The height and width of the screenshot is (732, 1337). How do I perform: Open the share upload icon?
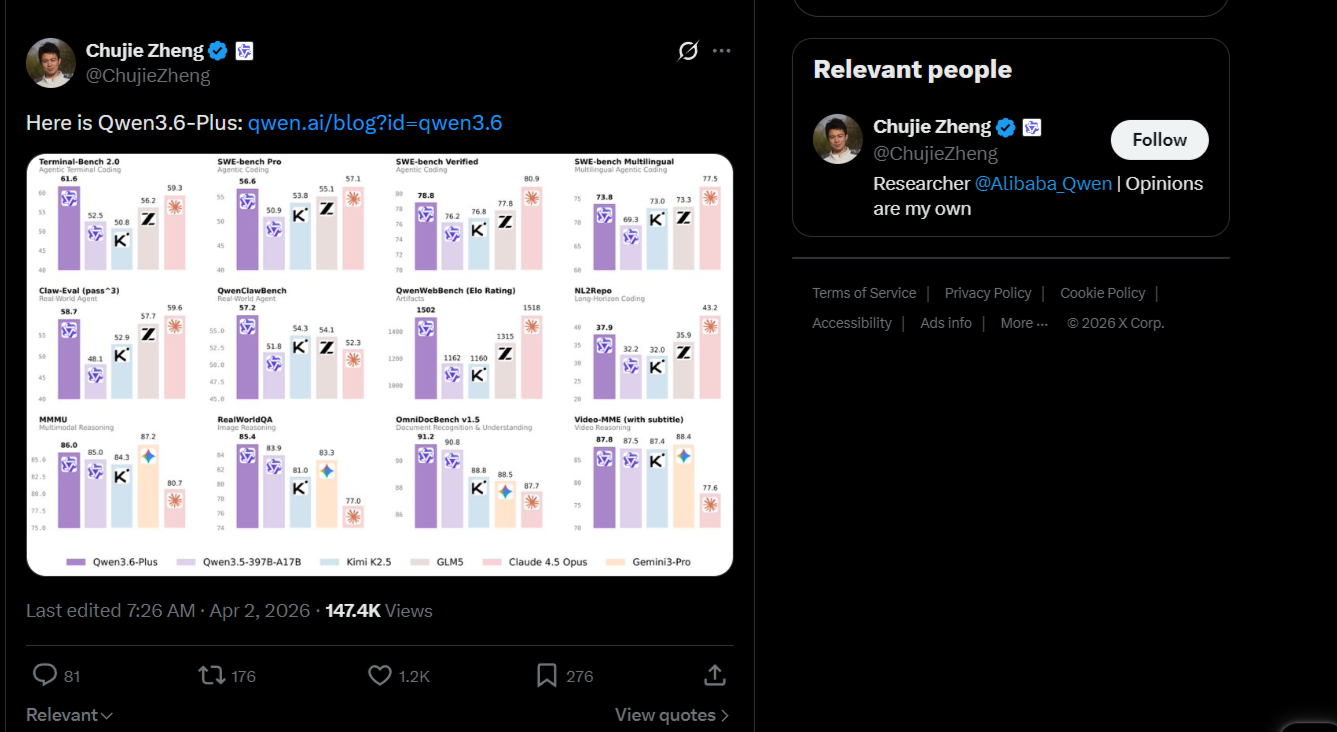[x=714, y=676]
